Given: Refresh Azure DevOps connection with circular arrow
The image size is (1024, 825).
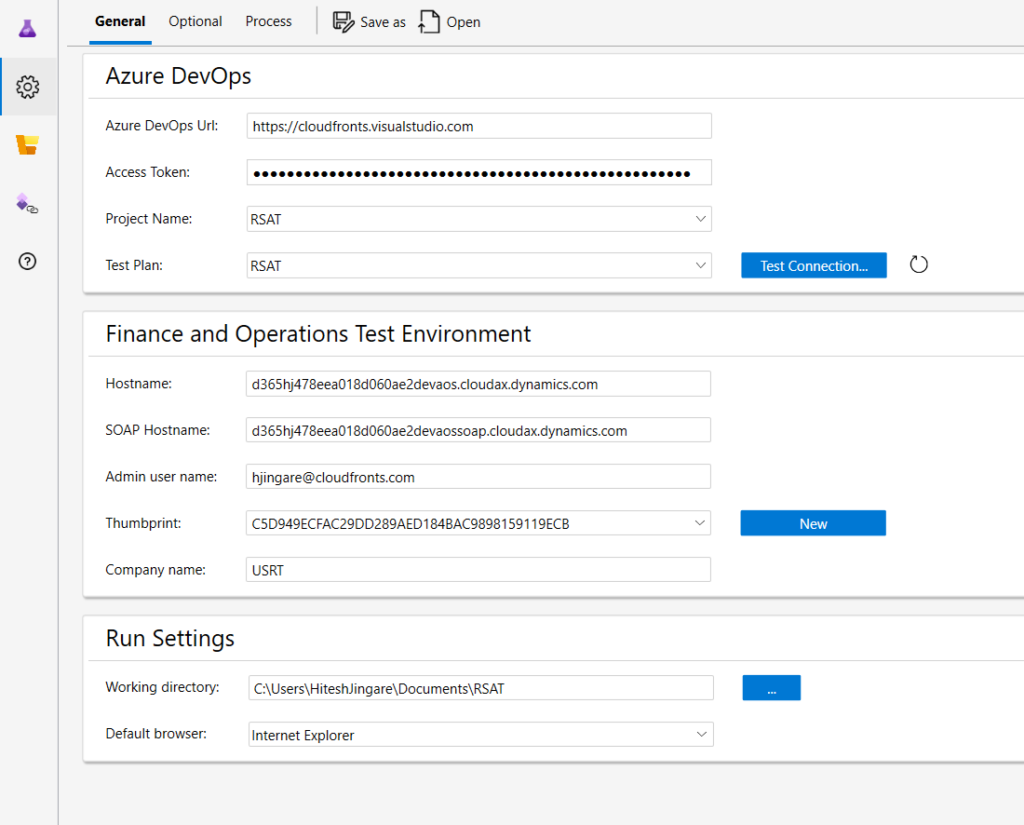Looking at the screenshot, I should [x=918, y=265].
